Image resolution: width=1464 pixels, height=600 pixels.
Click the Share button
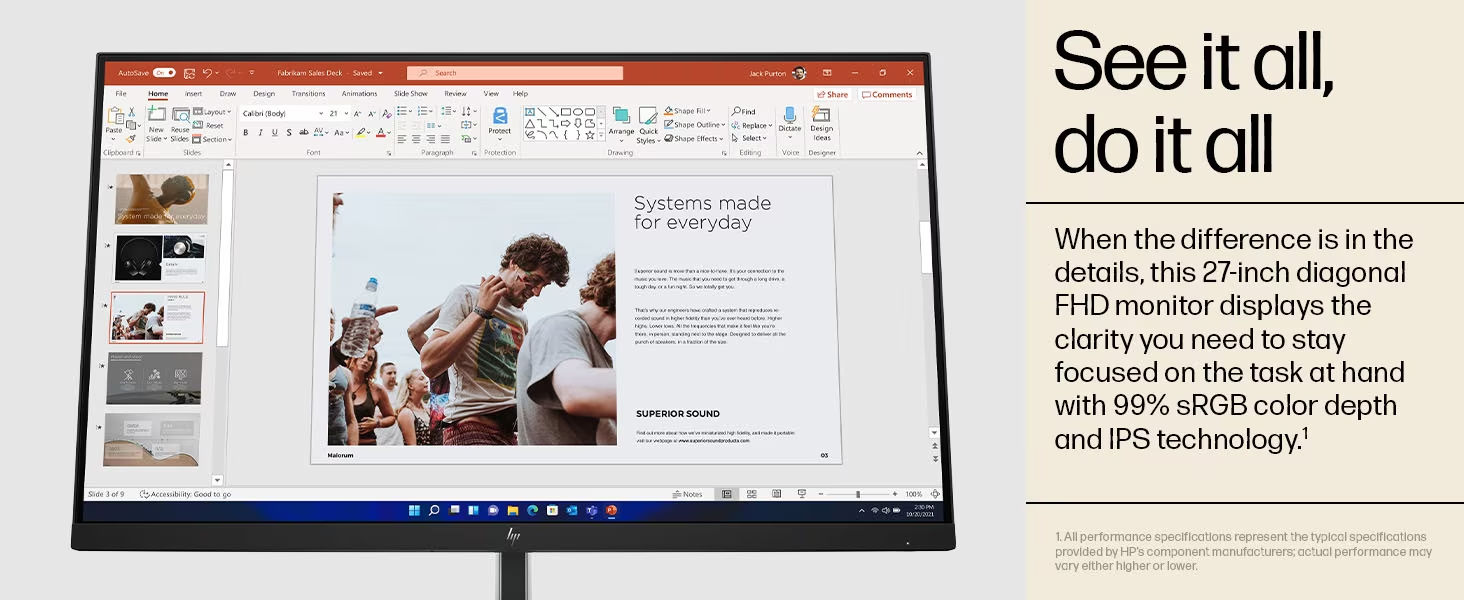832,95
